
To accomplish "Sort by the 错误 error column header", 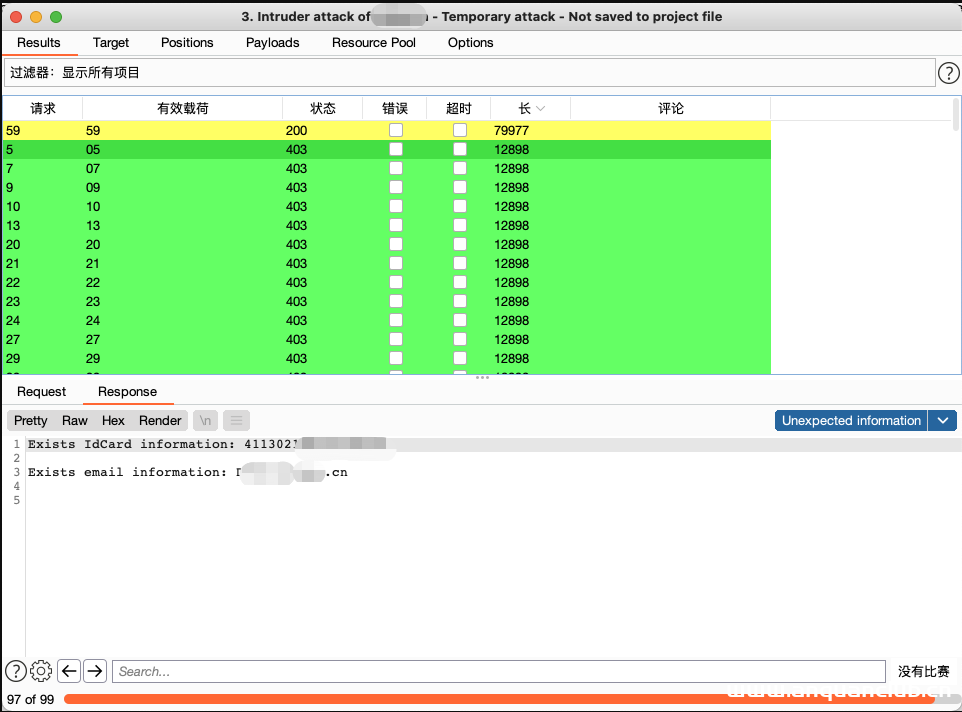I will pos(394,109).
